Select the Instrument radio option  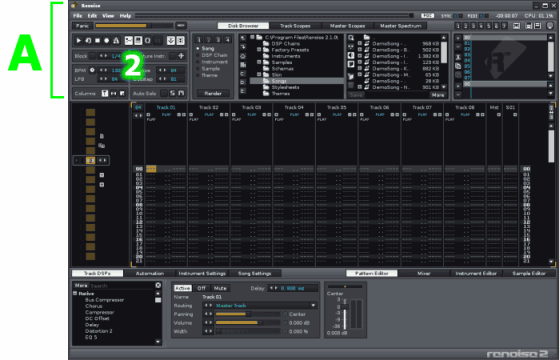(212, 62)
